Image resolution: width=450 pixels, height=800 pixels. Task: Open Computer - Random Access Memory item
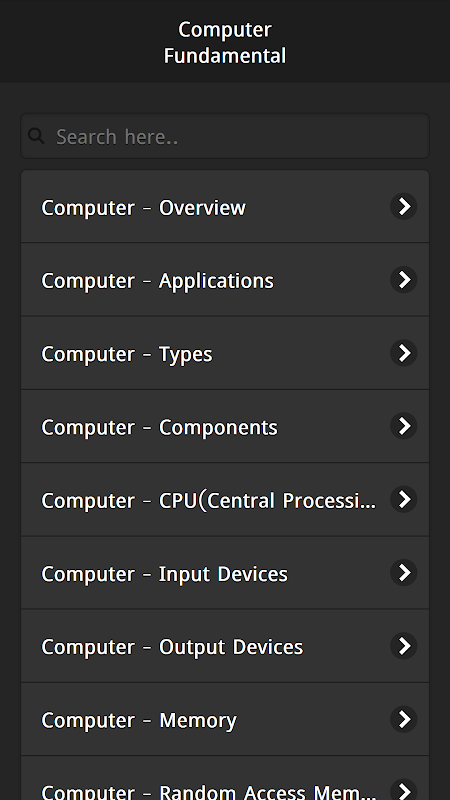[225, 778]
